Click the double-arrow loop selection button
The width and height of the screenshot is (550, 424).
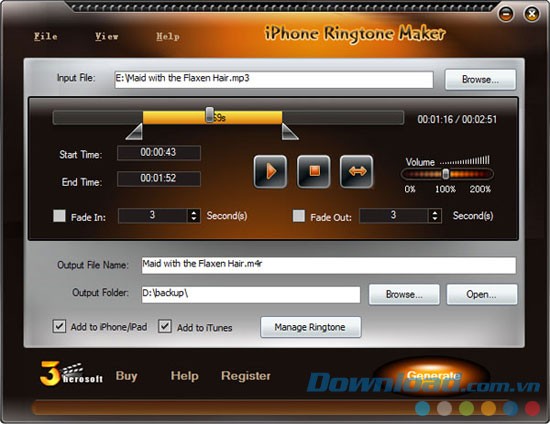(x=356, y=171)
